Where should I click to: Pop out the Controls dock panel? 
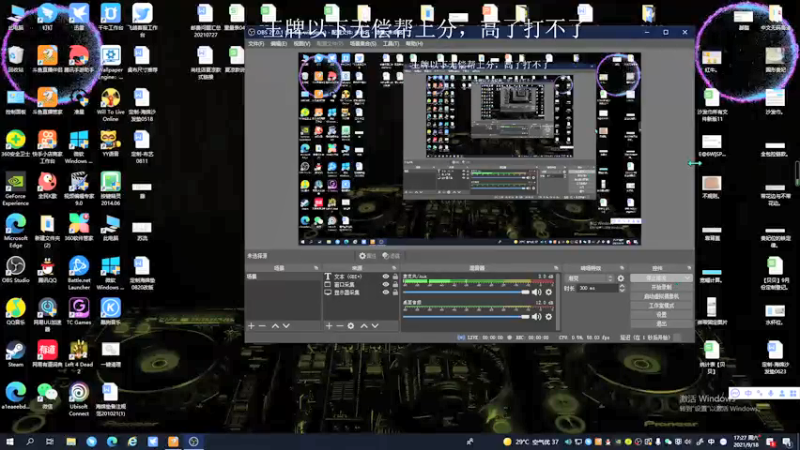click(x=689, y=268)
